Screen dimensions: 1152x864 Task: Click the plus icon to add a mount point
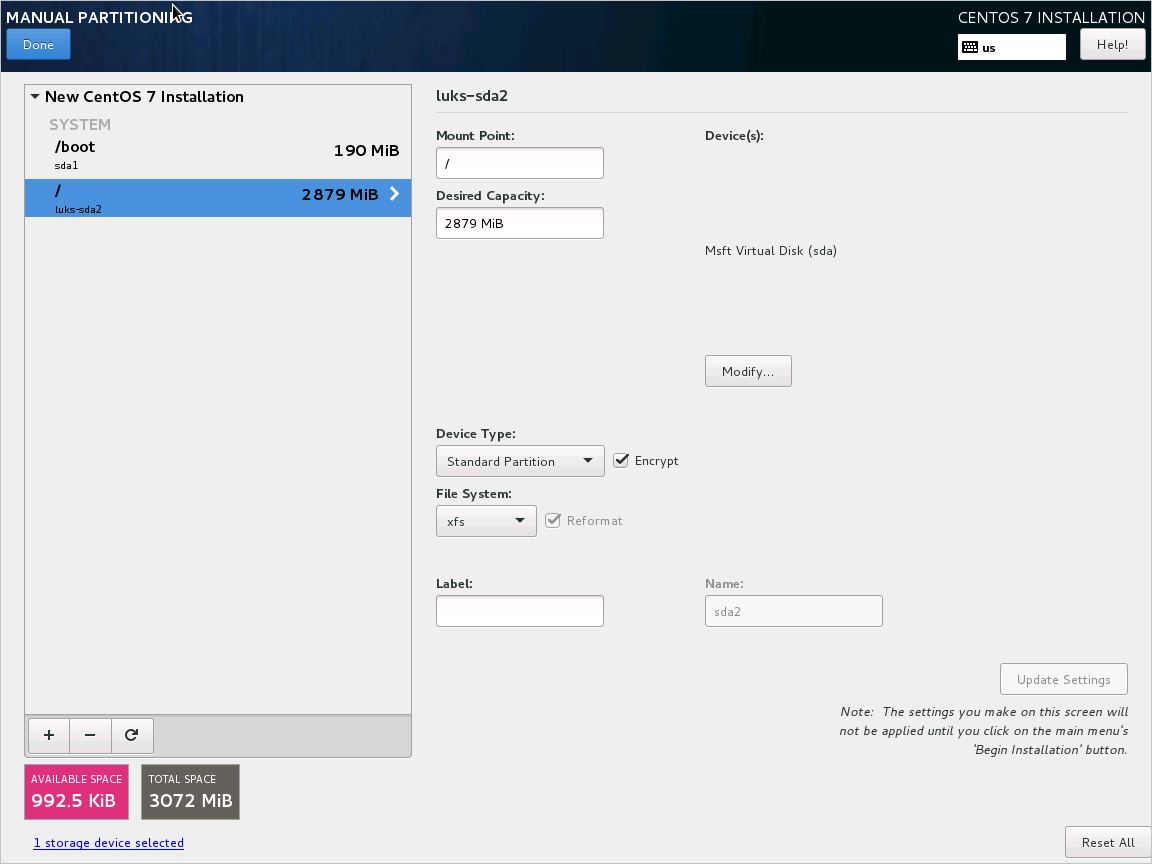pos(48,735)
